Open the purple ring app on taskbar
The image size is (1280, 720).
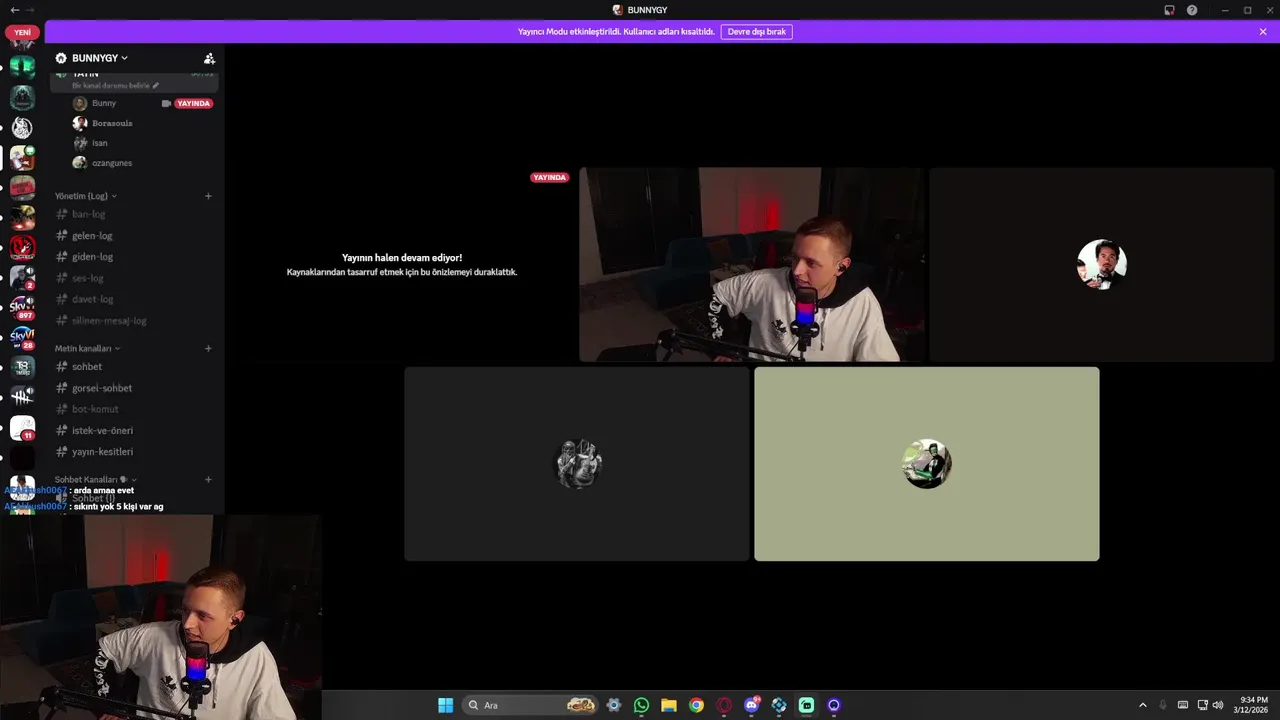coord(834,705)
